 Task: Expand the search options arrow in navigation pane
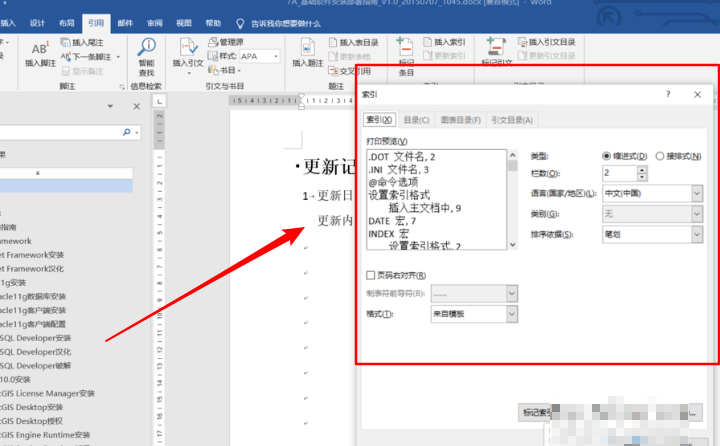click(137, 133)
